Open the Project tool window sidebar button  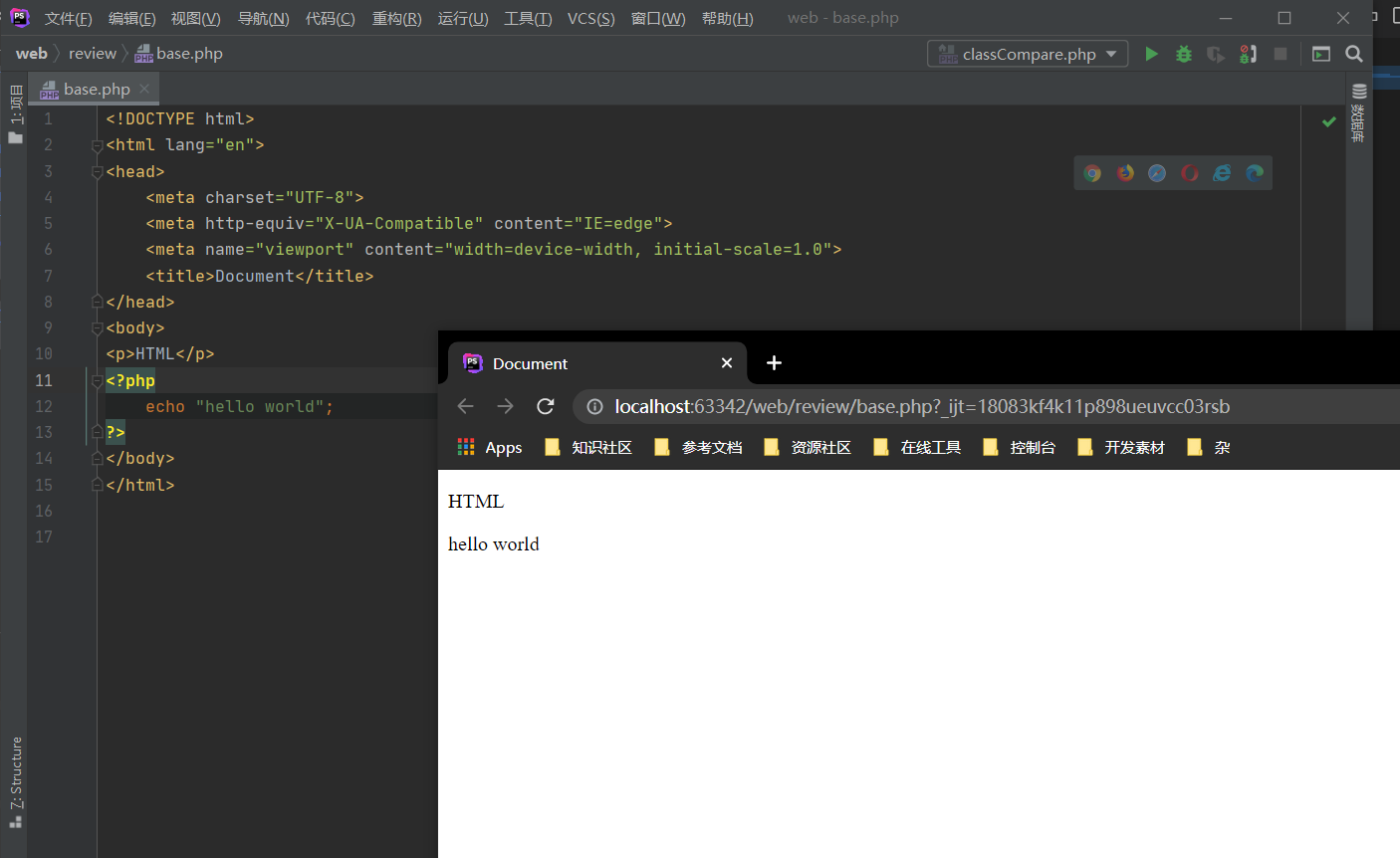pos(15,114)
